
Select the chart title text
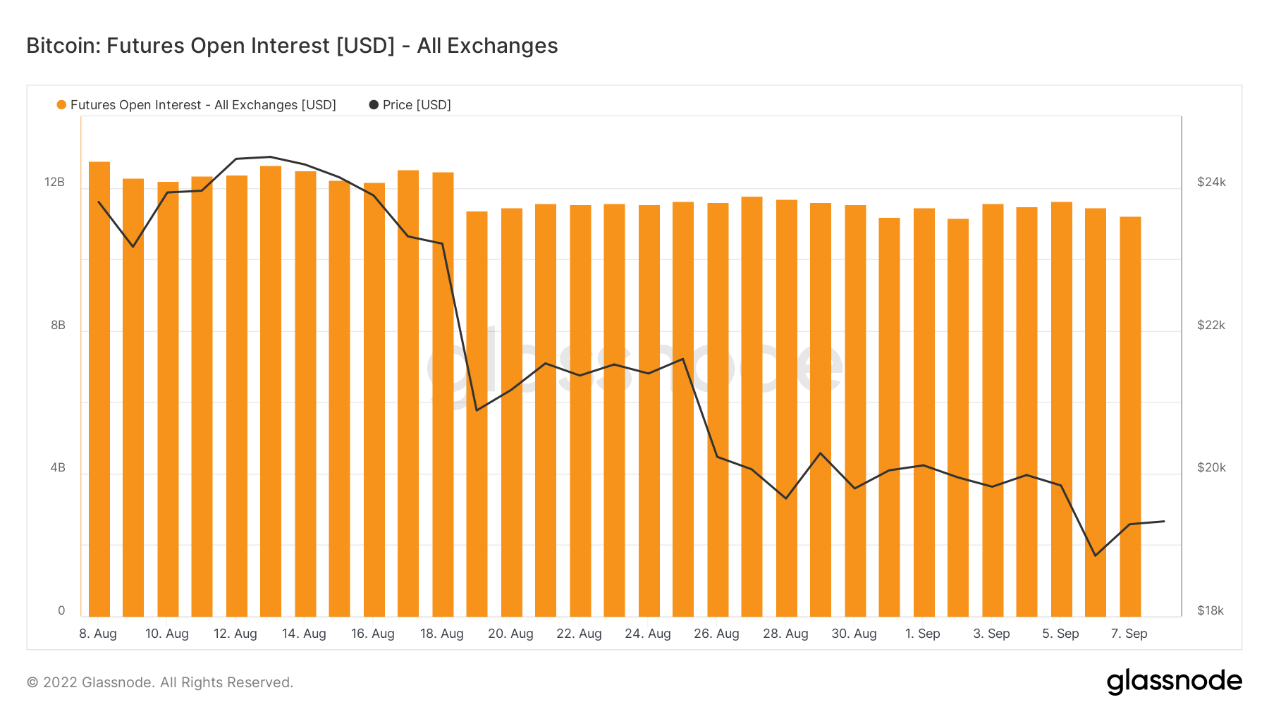pos(292,46)
